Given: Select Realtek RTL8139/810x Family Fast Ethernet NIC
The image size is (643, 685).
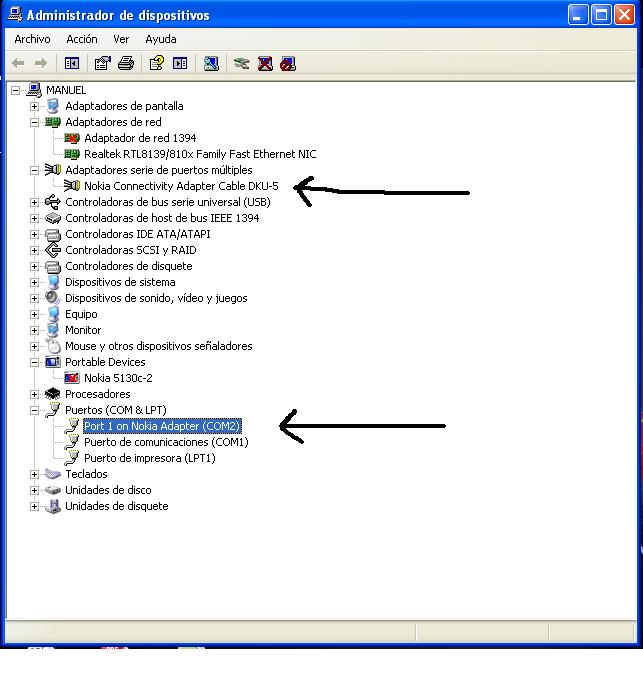Looking at the screenshot, I should (200, 154).
